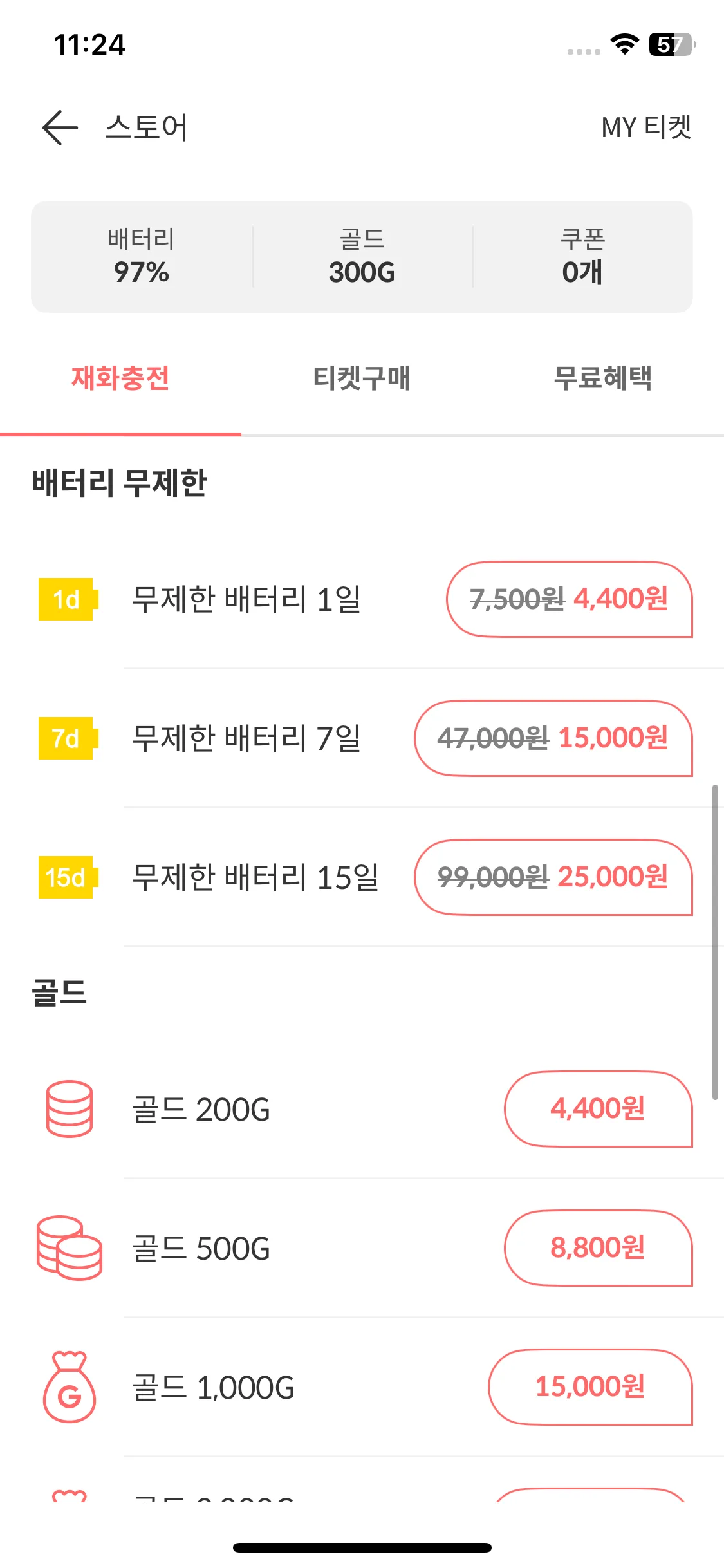Switch to the 티켓구매 tab
724x1568 pixels.
(x=362, y=378)
